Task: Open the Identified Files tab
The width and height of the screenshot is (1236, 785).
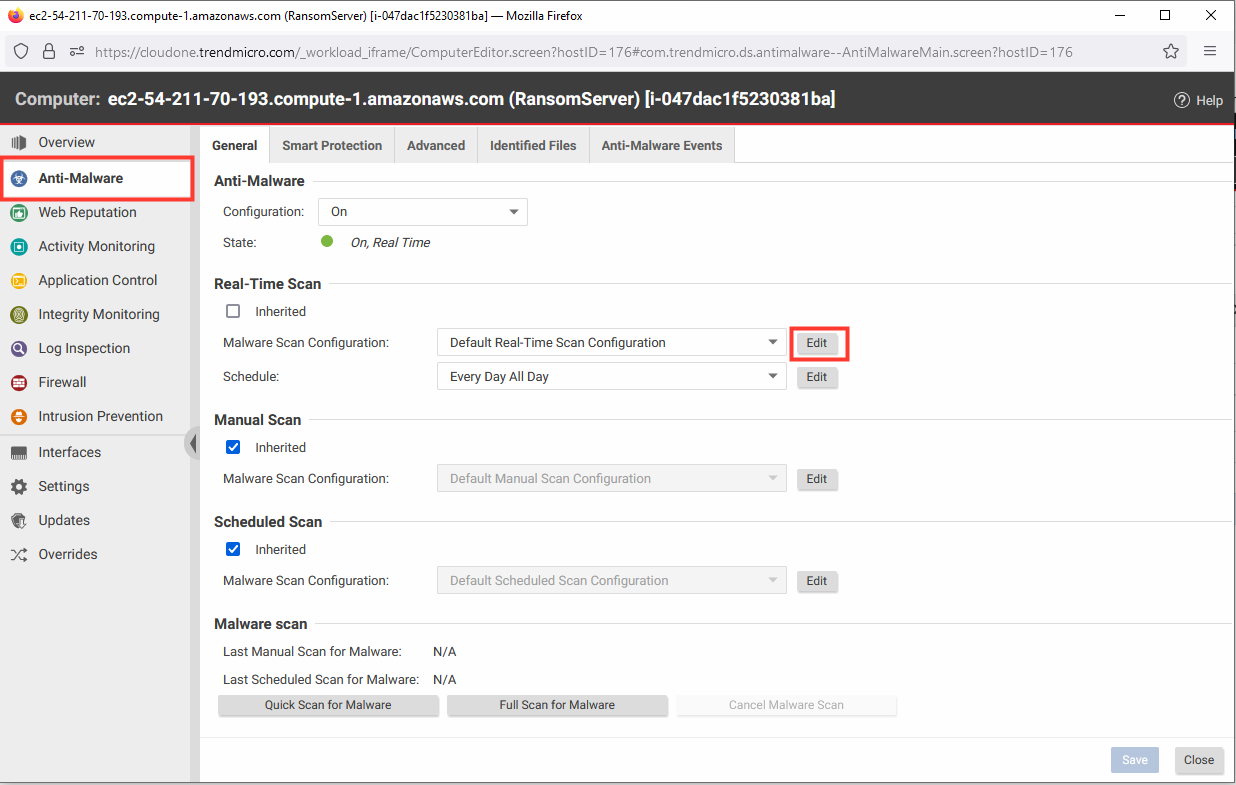Action: click(533, 145)
